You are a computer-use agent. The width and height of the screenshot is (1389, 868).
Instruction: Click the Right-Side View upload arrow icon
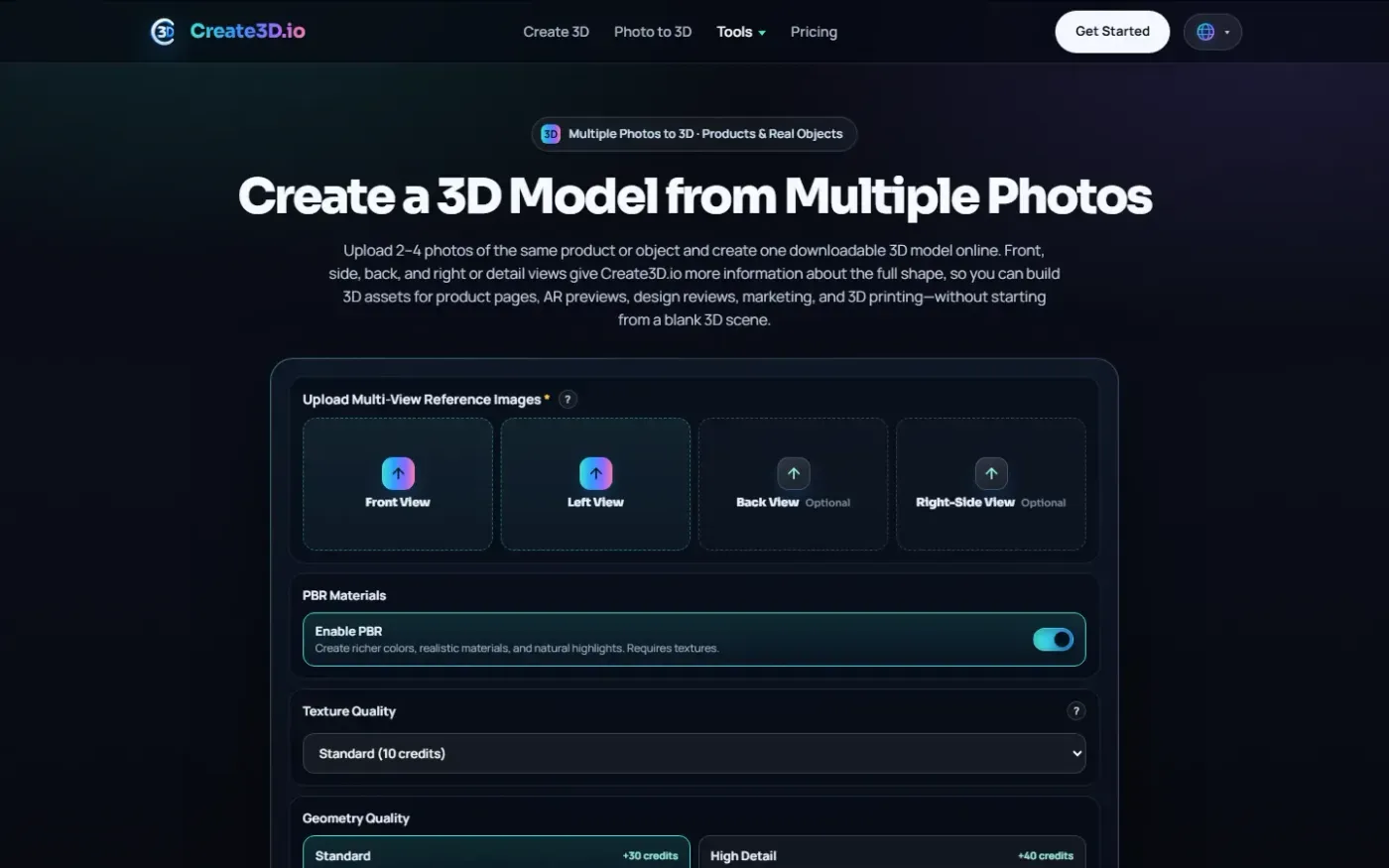tap(991, 473)
